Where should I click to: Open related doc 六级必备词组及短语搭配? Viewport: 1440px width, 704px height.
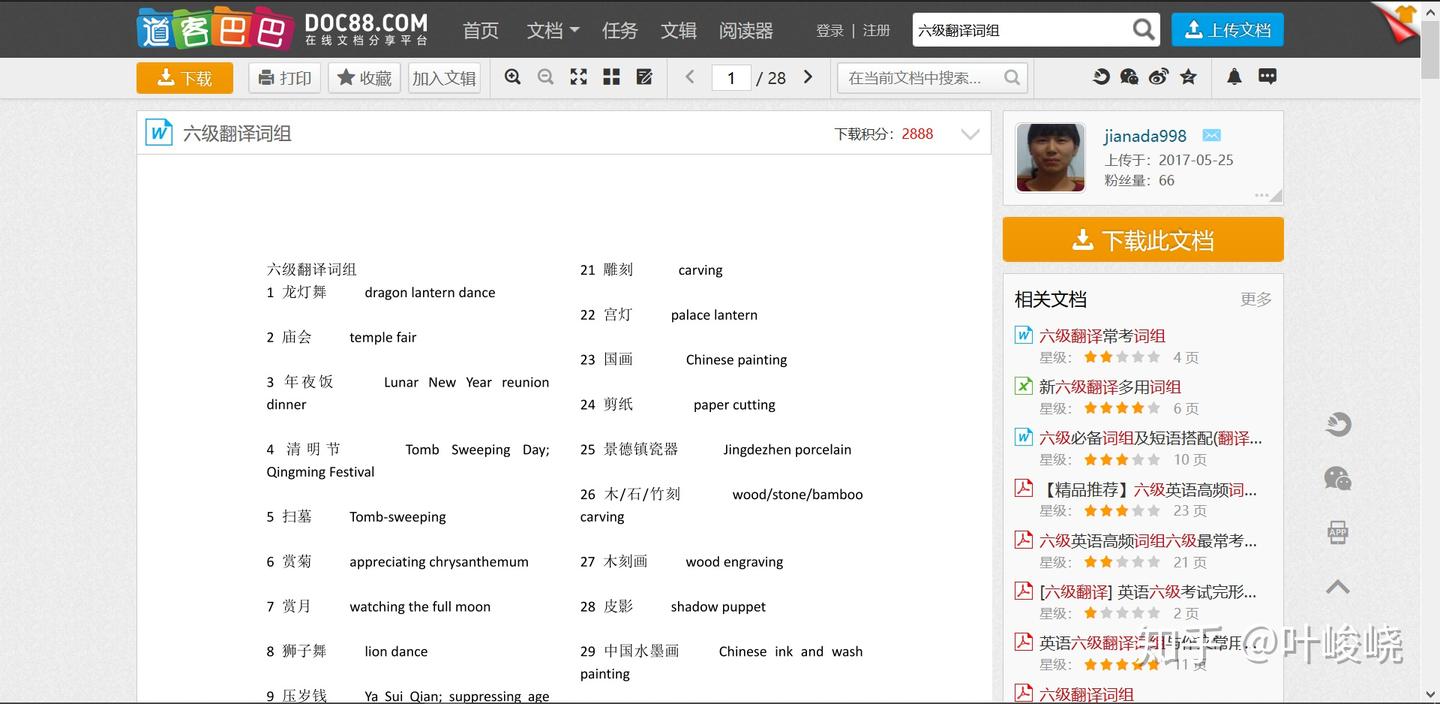click(1151, 438)
